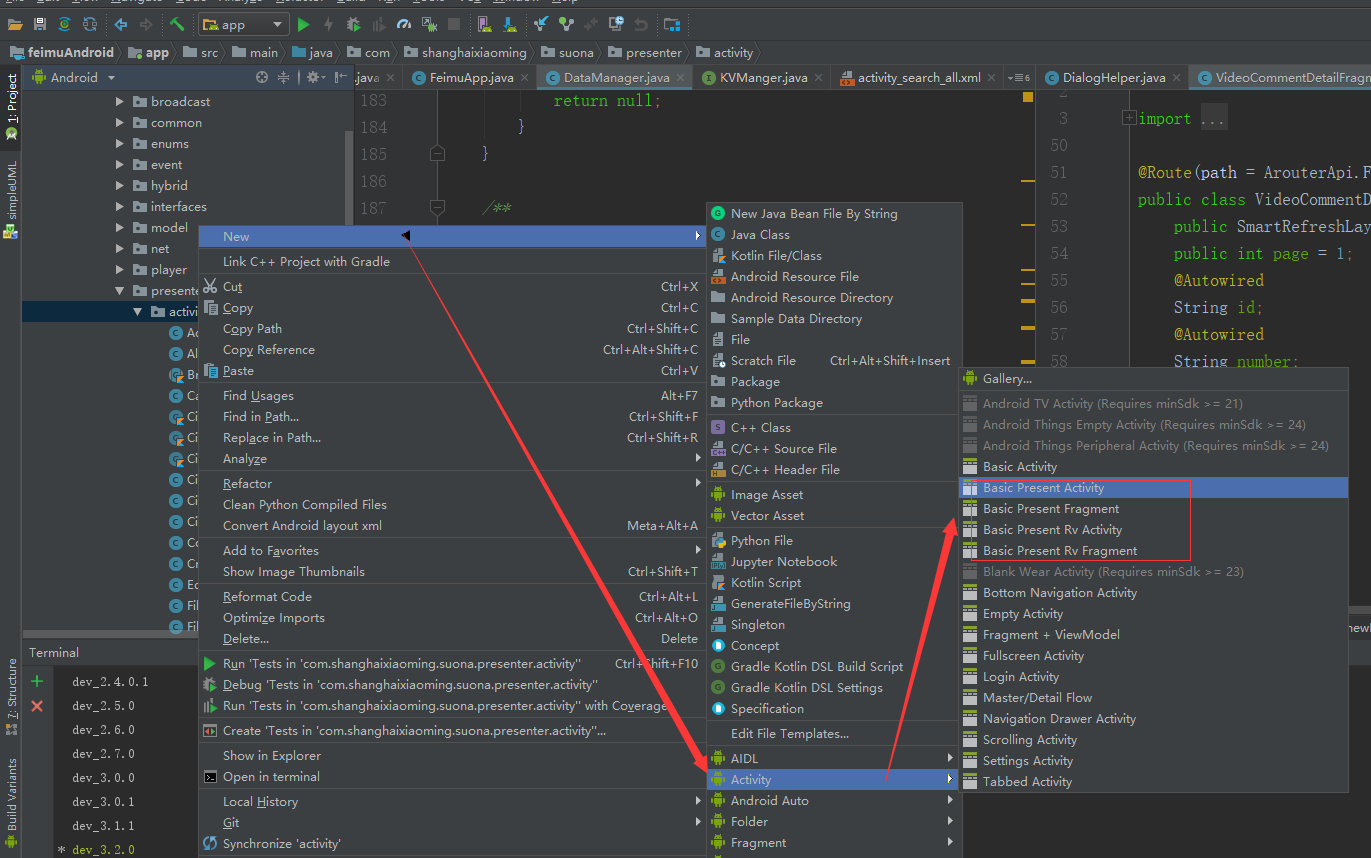Close the FeimuApp.java tab

pyautogui.click(x=526, y=78)
